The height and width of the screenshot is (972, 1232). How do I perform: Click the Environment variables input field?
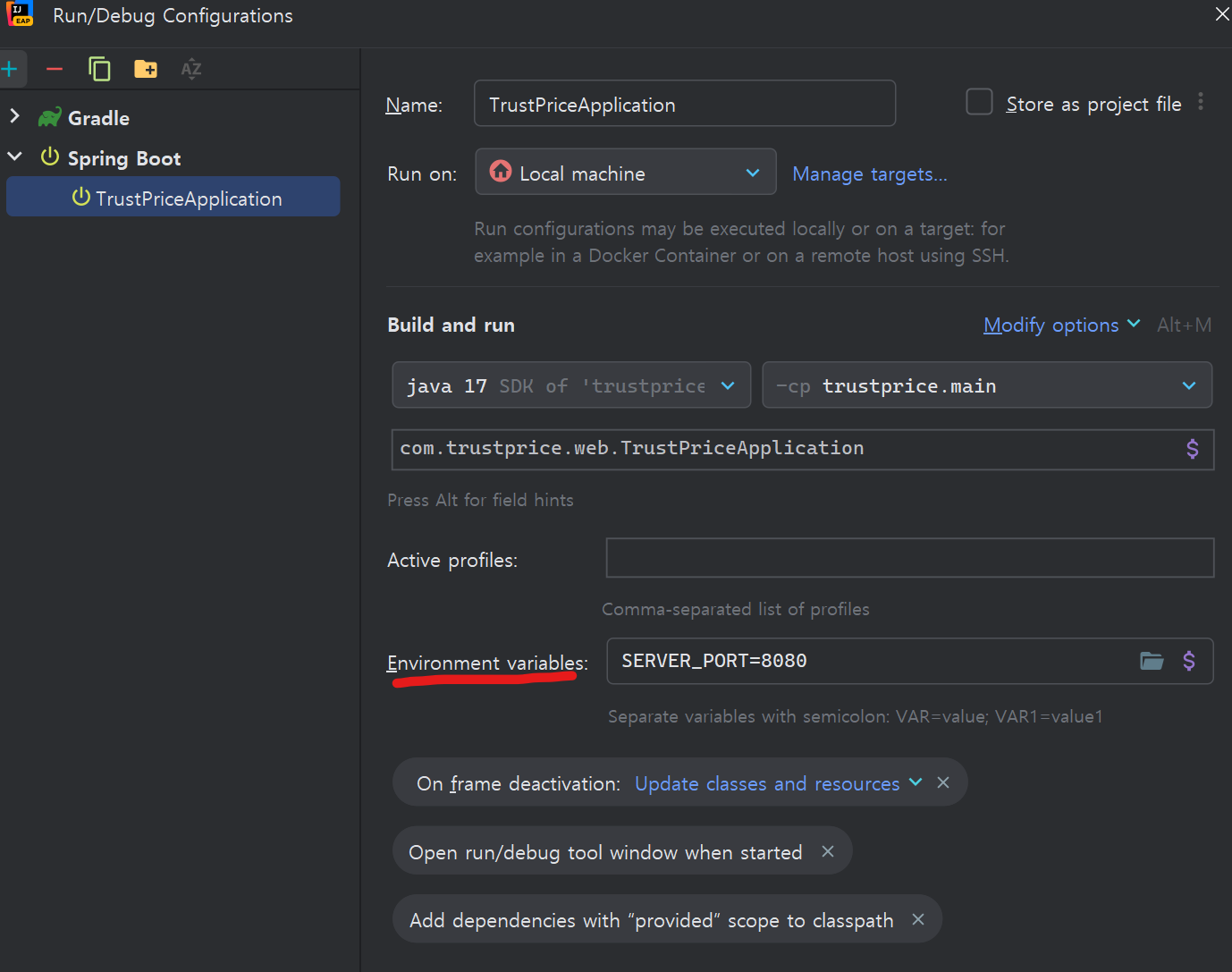[910, 661]
